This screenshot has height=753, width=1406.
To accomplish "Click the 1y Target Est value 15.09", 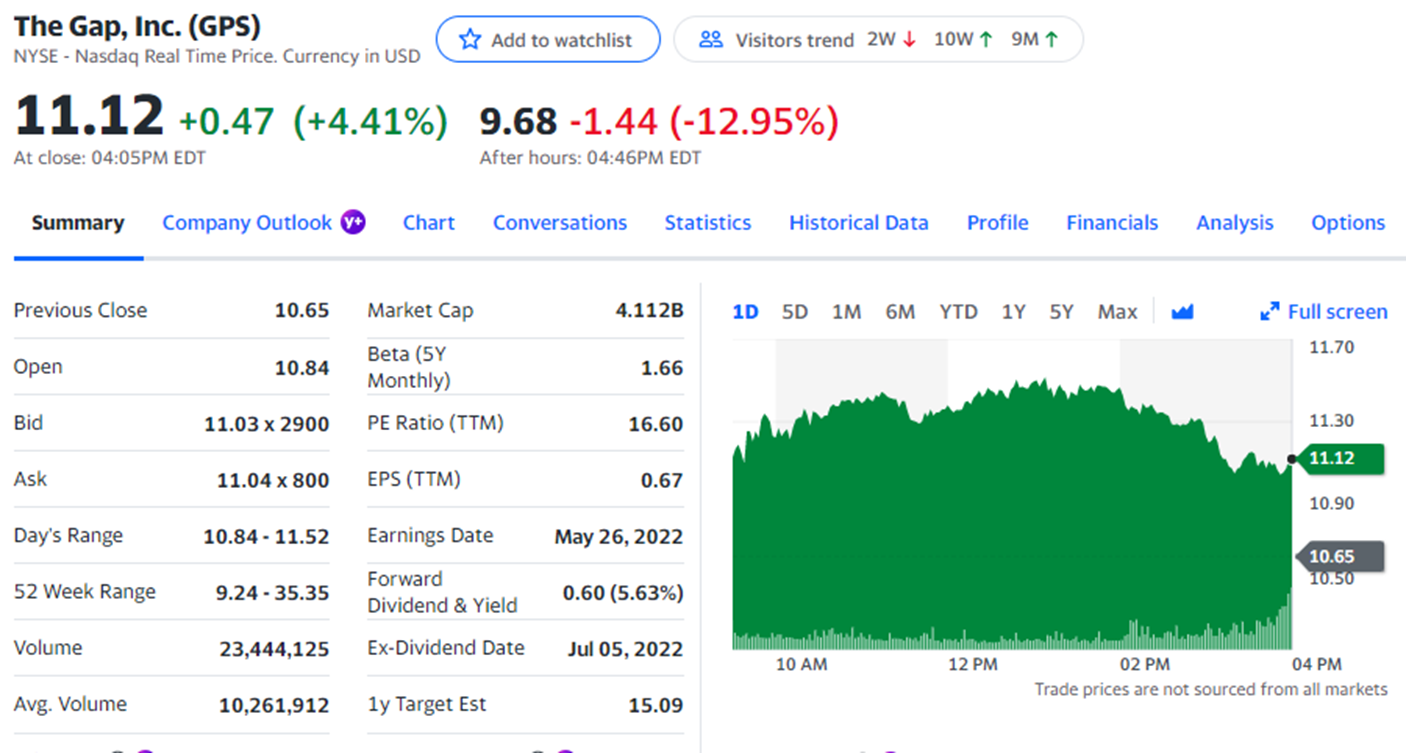I will click(x=656, y=705).
